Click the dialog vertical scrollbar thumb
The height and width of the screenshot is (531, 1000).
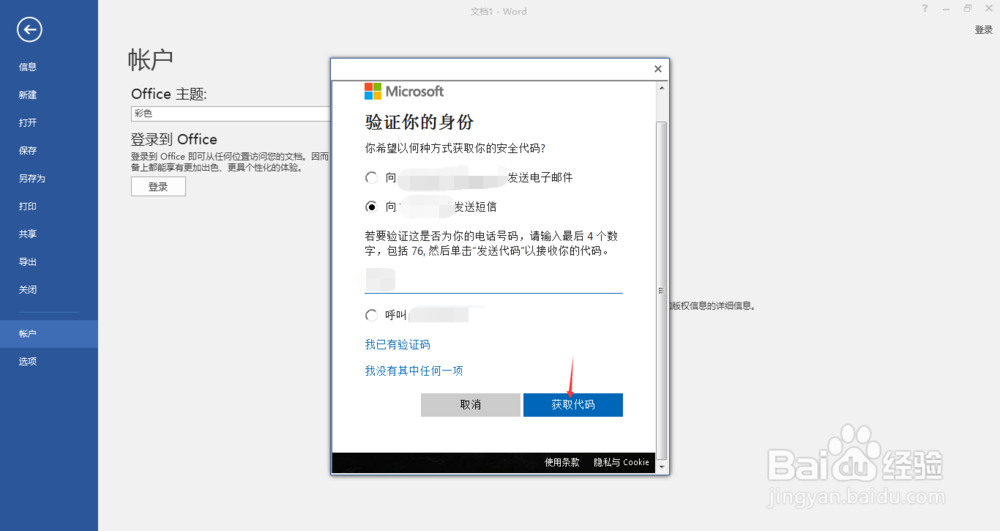pos(662,290)
